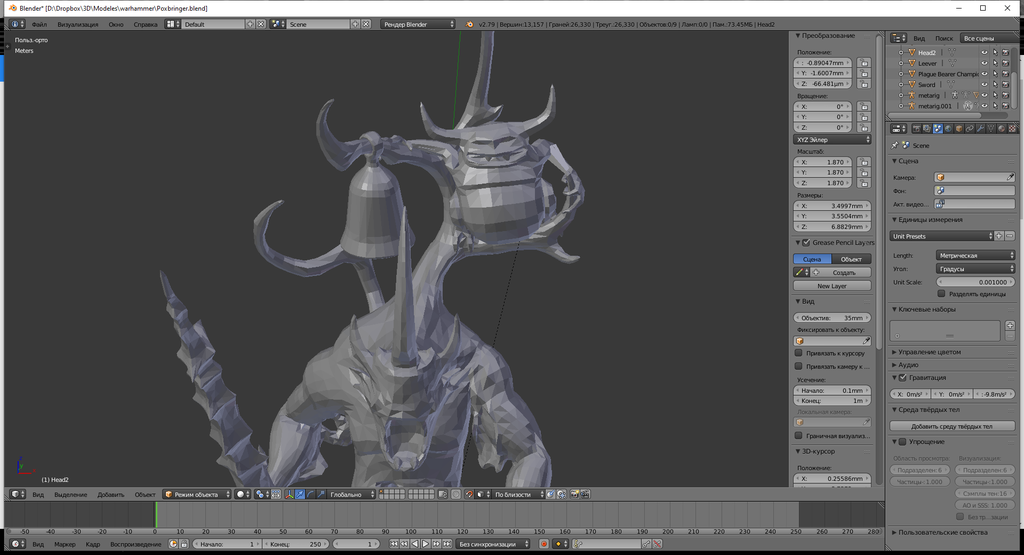Click the play animation button
The width and height of the screenshot is (1024, 555).
[x=425, y=544]
